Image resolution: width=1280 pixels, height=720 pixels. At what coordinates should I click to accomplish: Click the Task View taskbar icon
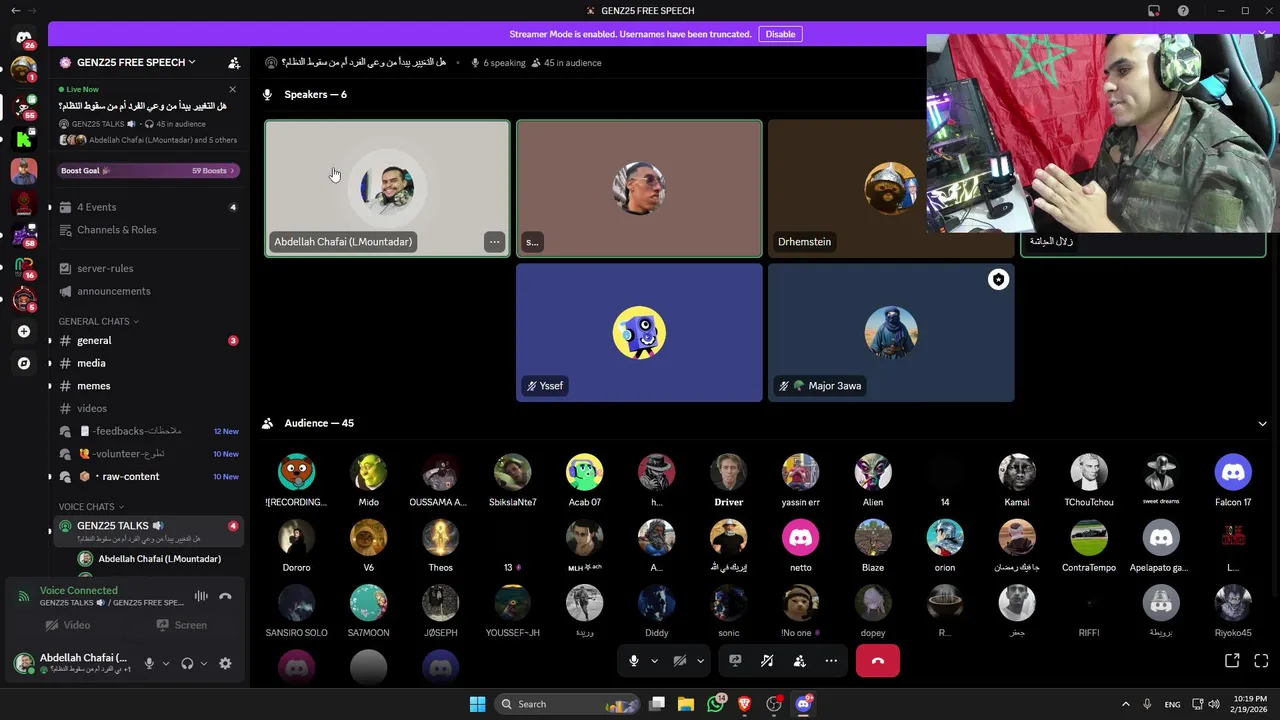pyautogui.click(x=657, y=704)
